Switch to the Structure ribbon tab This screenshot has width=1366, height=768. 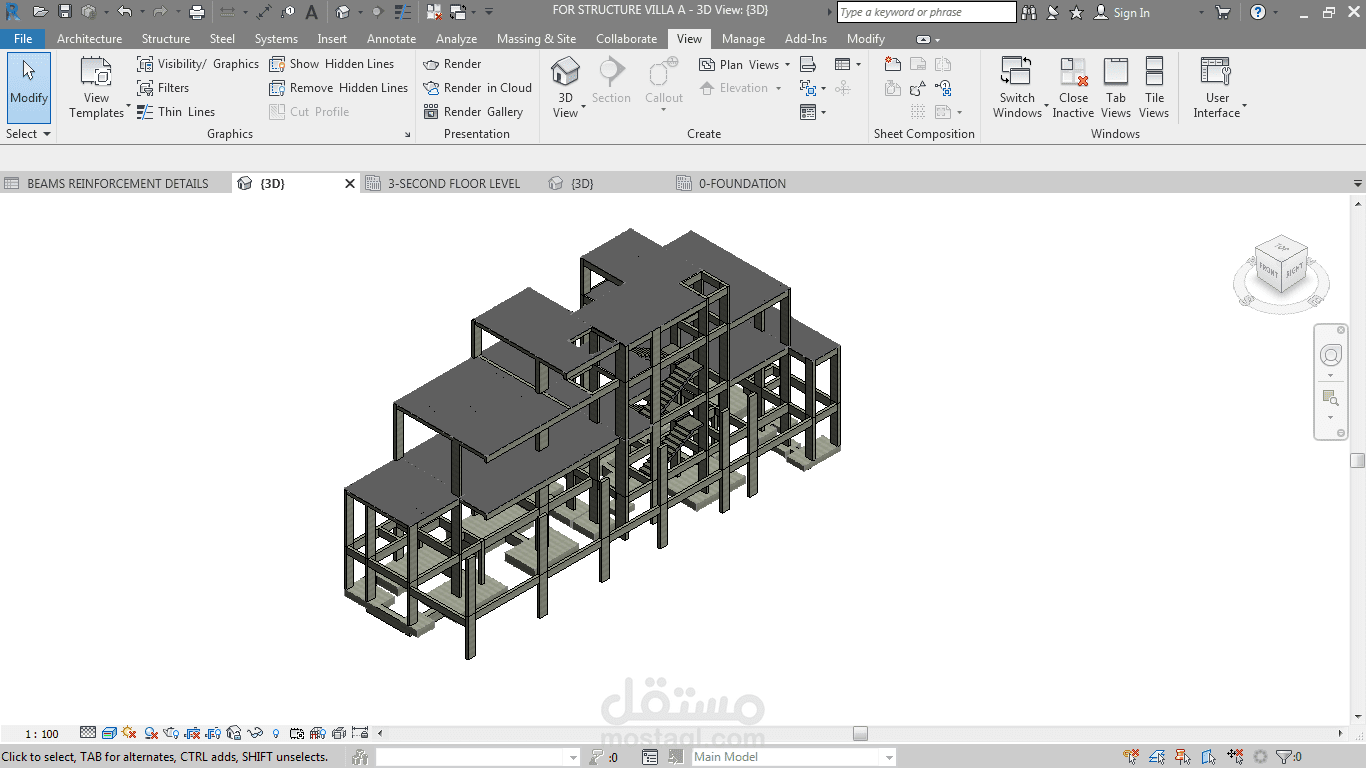(166, 39)
